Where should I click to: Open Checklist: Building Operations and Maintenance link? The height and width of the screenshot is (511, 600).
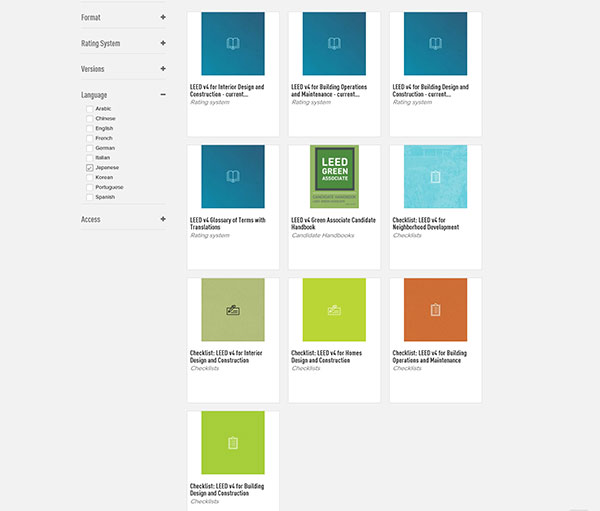tap(429, 356)
